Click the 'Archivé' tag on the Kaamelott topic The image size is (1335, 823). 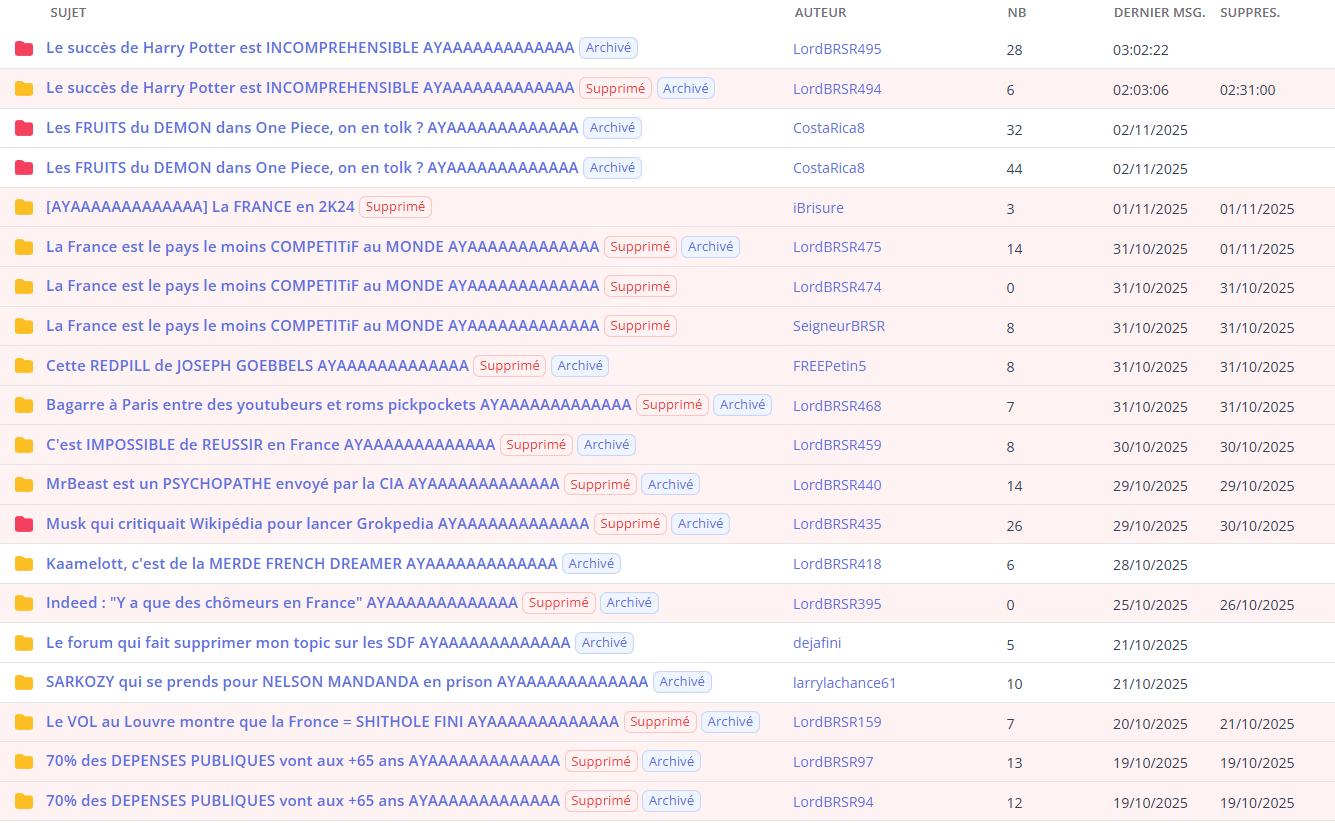591,564
